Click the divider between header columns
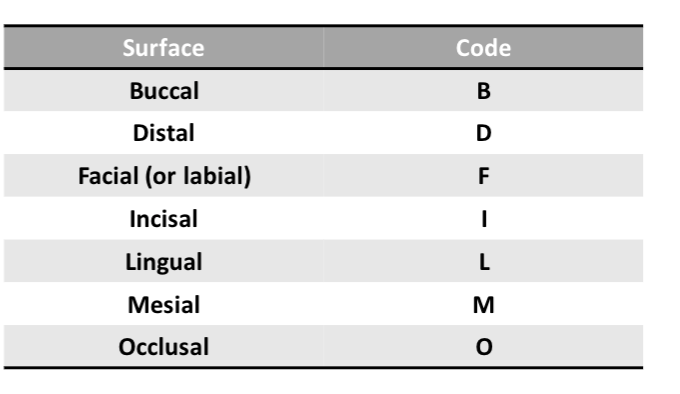 tap(324, 47)
